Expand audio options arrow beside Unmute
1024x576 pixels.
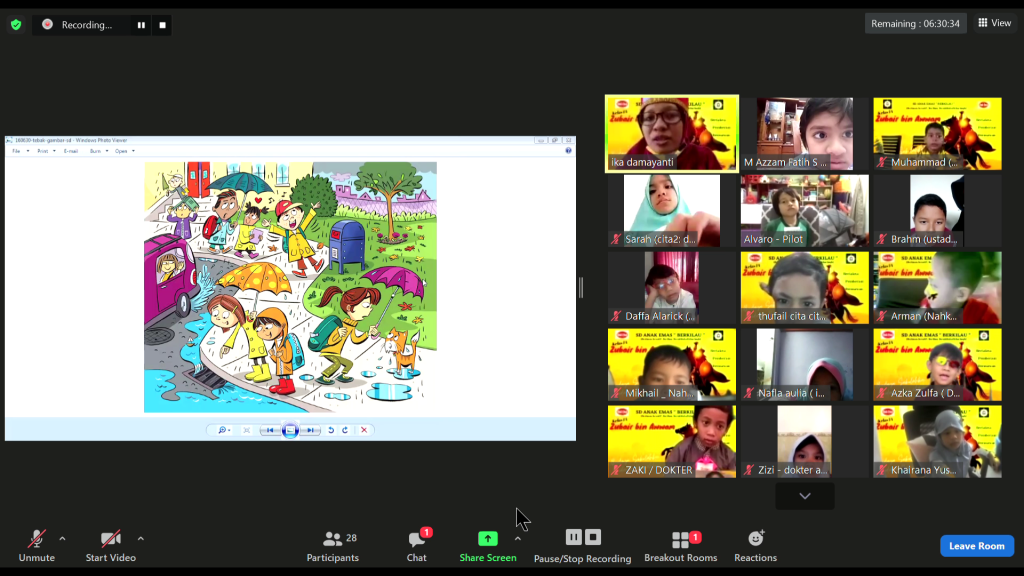(62, 538)
